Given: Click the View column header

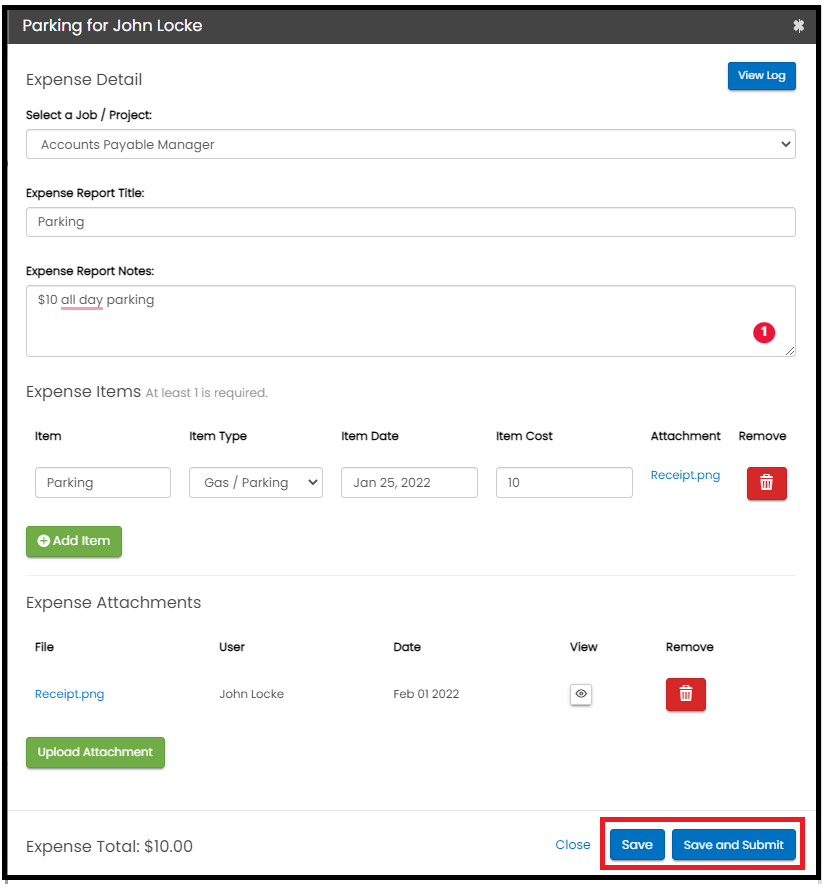Looking at the screenshot, I should coord(584,647).
